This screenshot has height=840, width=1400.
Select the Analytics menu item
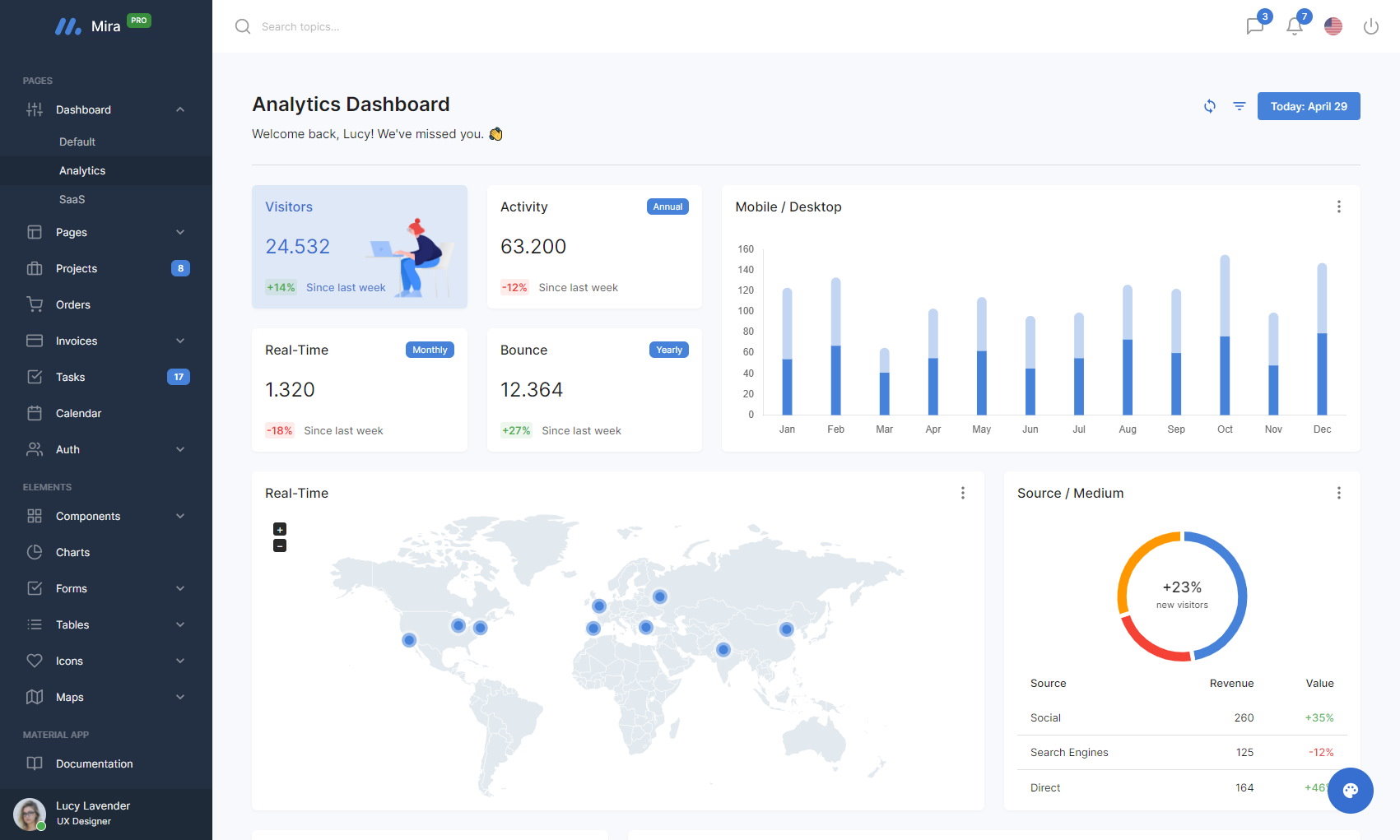[81, 170]
